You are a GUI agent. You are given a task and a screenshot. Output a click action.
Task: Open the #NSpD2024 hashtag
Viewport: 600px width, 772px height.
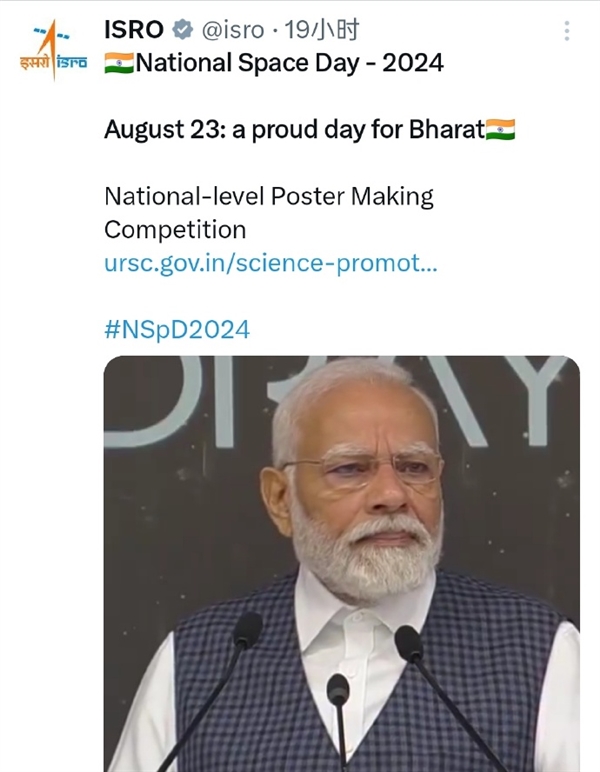tap(177, 330)
